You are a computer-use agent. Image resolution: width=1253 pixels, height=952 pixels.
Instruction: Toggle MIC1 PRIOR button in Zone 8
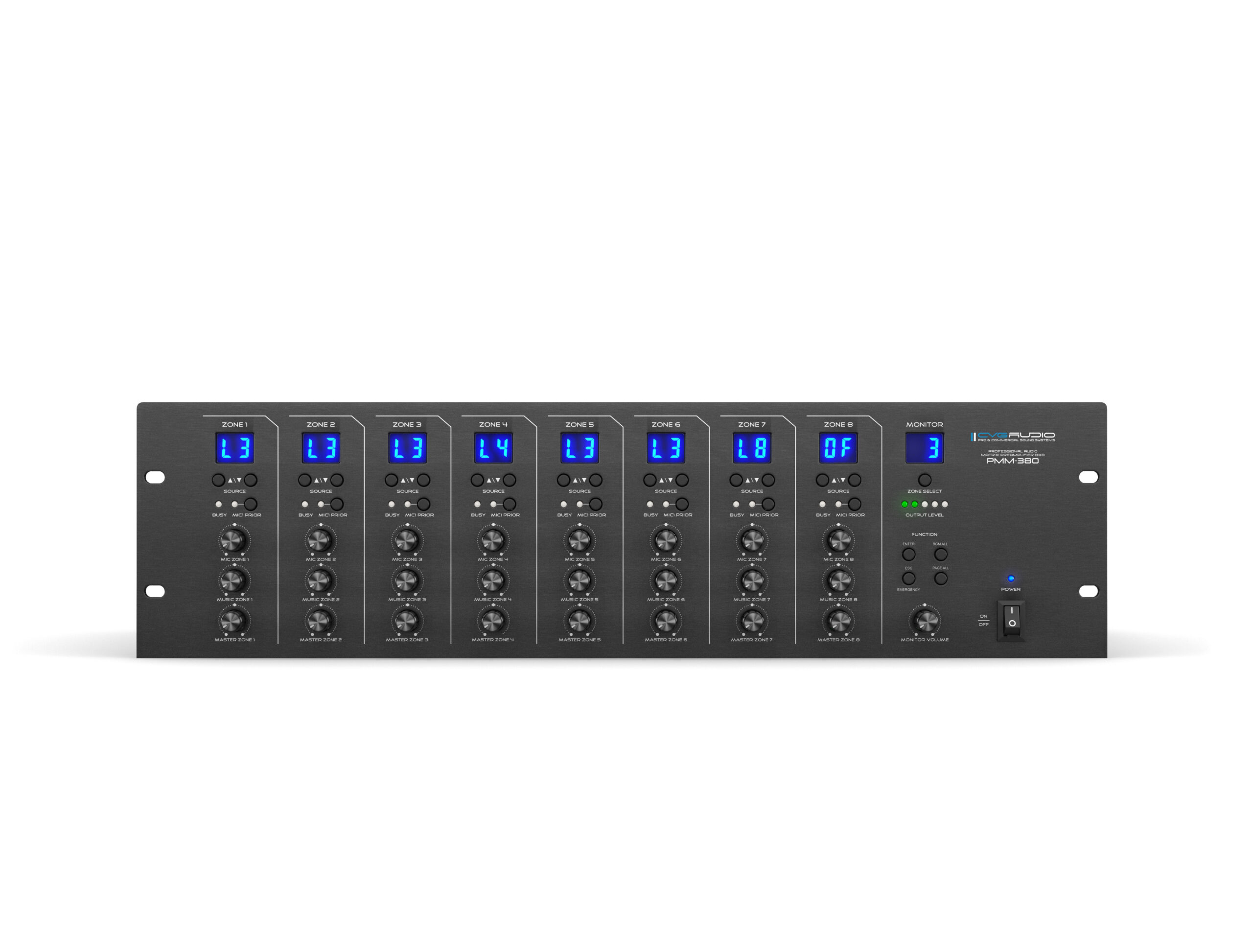pos(854,504)
